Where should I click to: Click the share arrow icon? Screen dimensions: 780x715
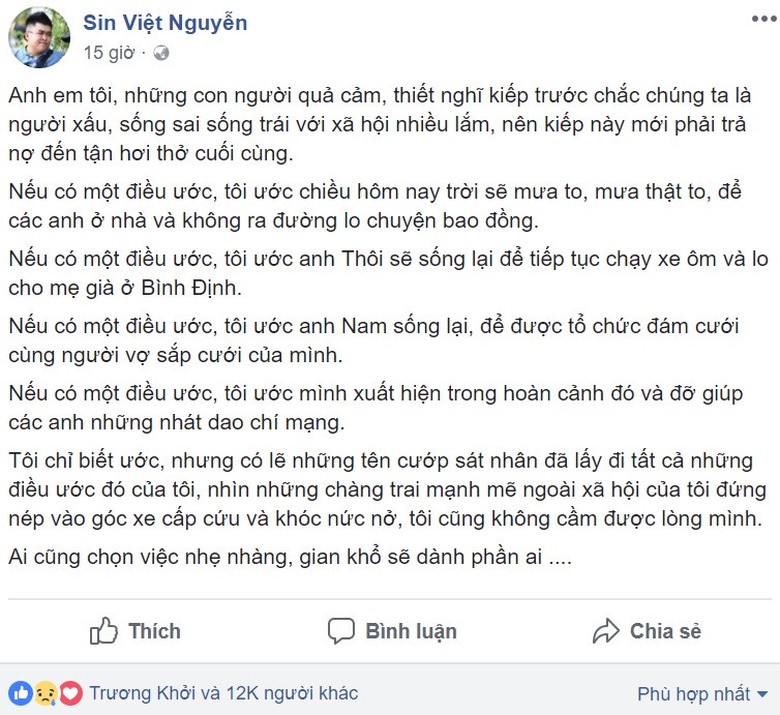pyautogui.click(x=606, y=631)
